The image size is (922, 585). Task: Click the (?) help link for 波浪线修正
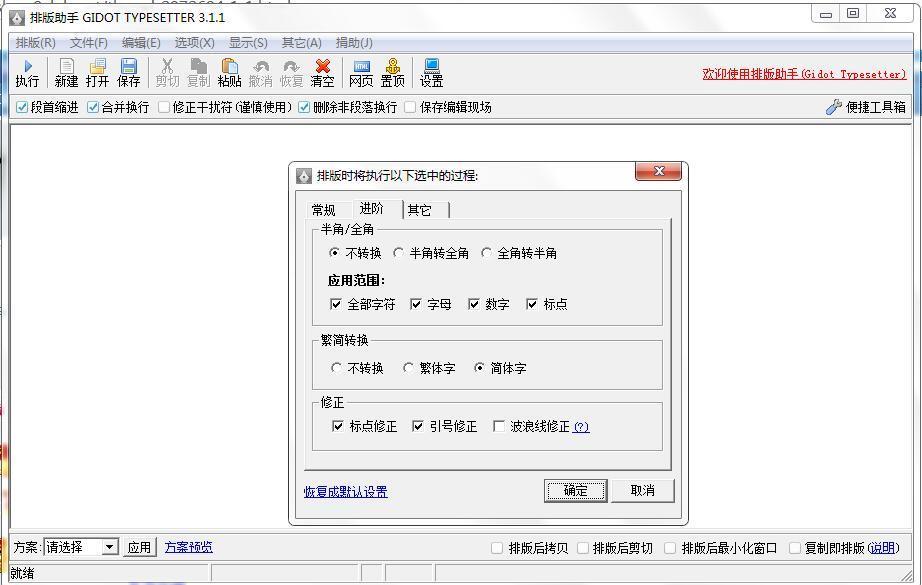(581, 427)
